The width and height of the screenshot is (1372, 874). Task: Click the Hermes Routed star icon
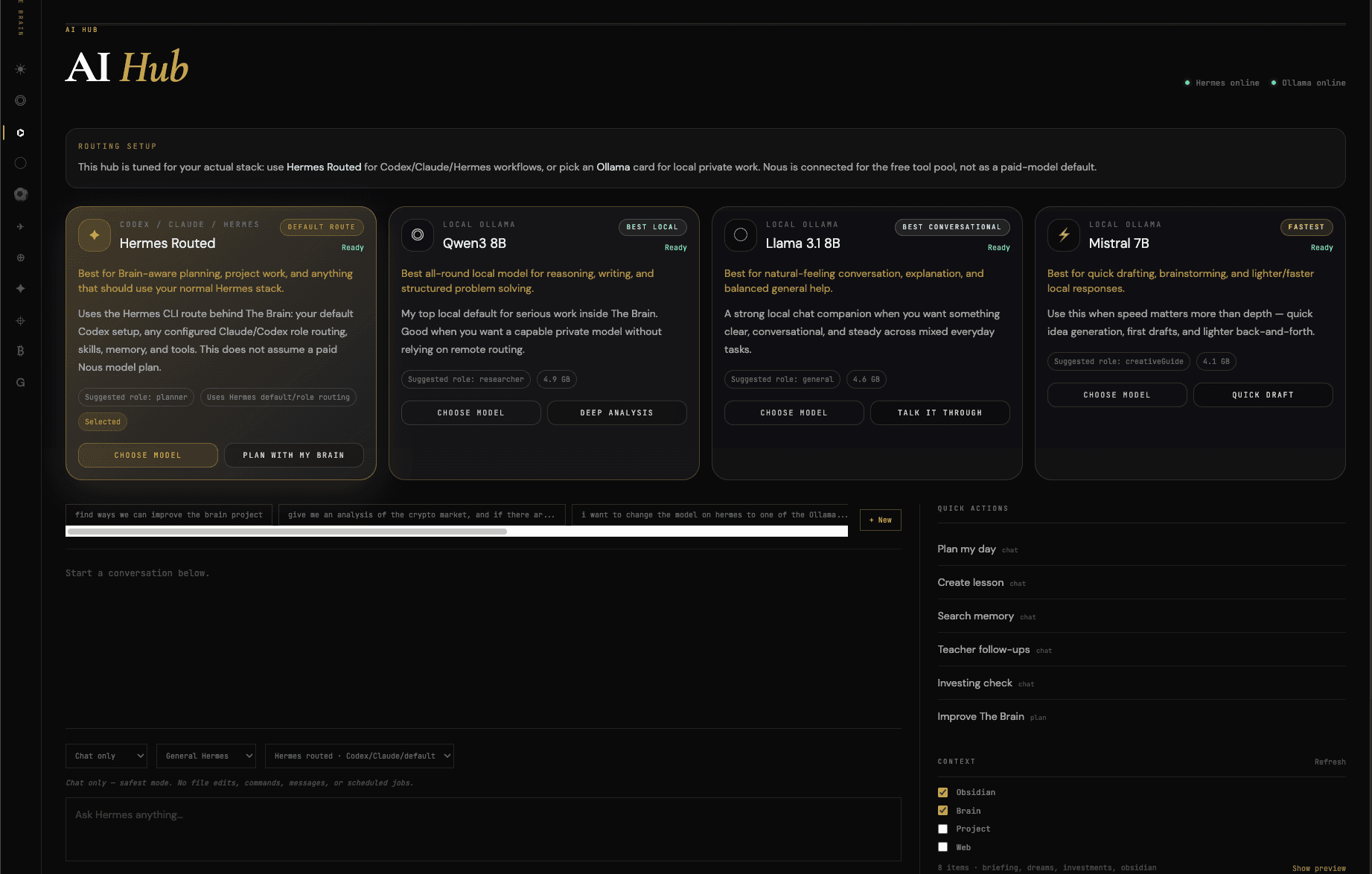coord(95,235)
